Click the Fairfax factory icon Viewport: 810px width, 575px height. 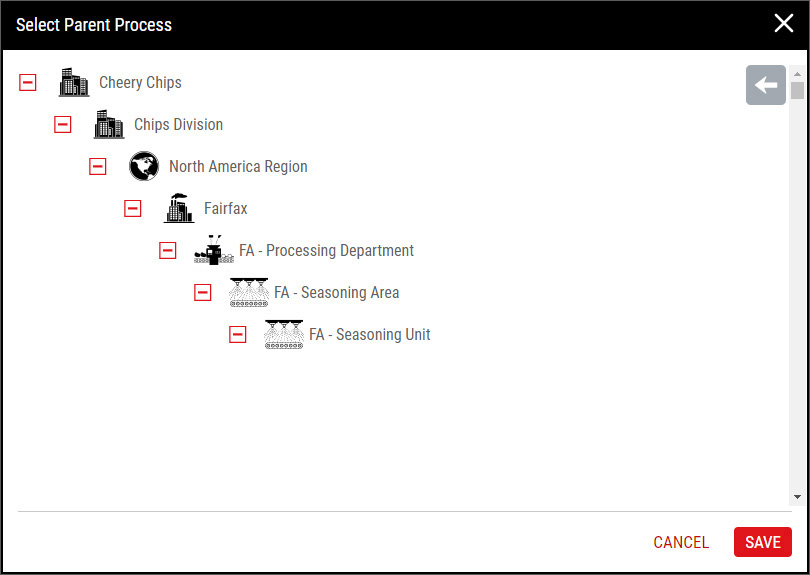pos(179,208)
